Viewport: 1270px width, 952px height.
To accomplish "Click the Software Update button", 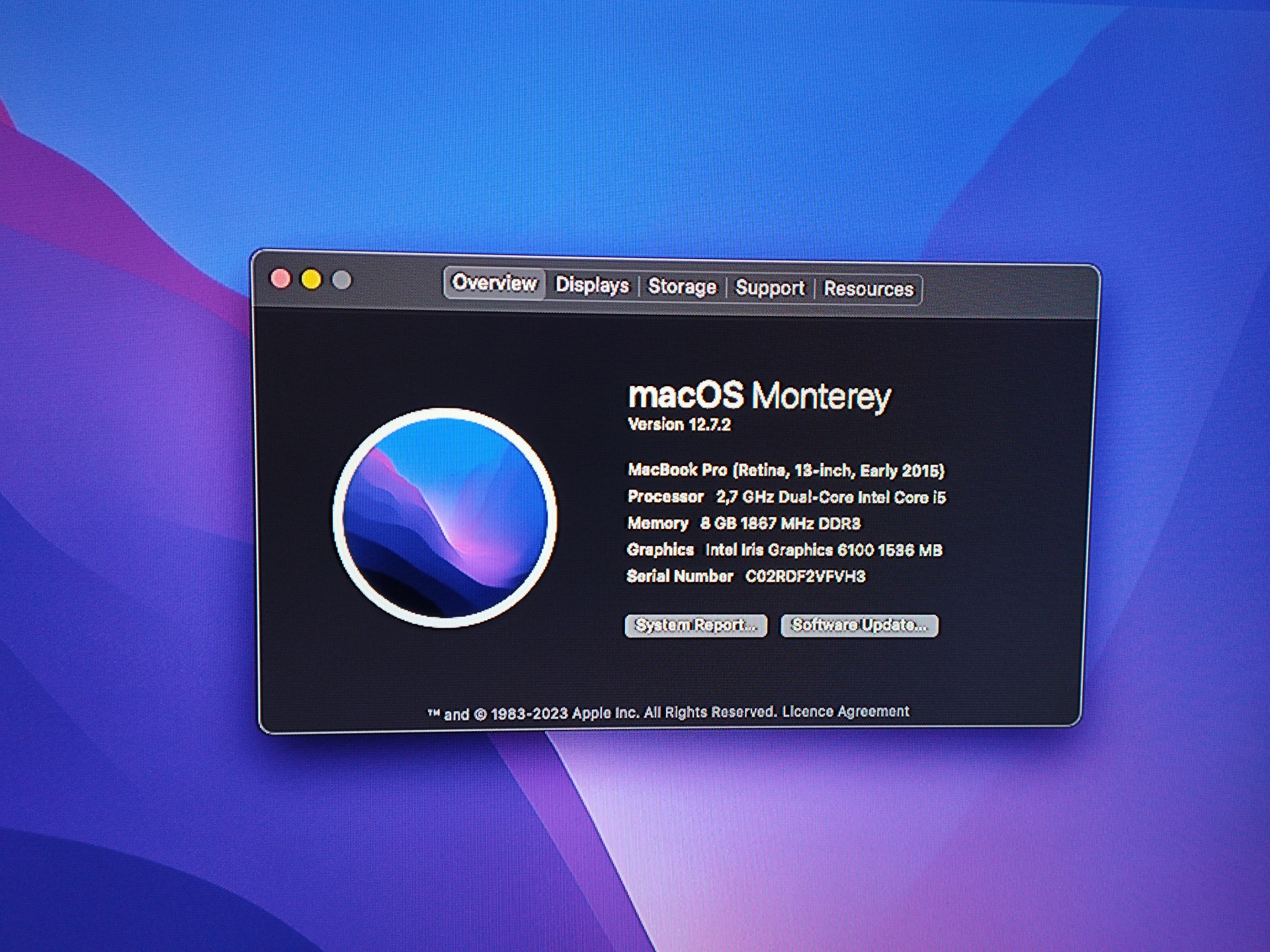I will click(859, 625).
